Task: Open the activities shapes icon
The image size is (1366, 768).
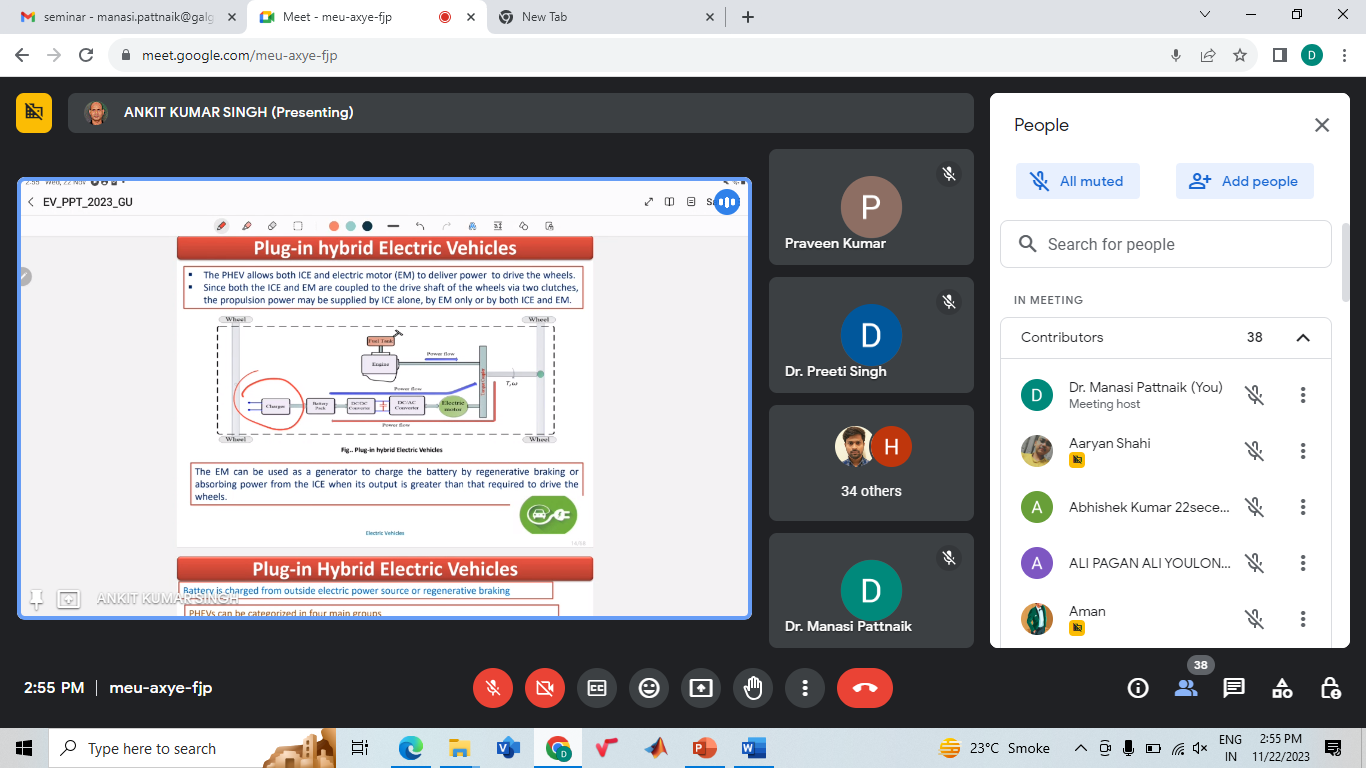Action: pos(1282,688)
